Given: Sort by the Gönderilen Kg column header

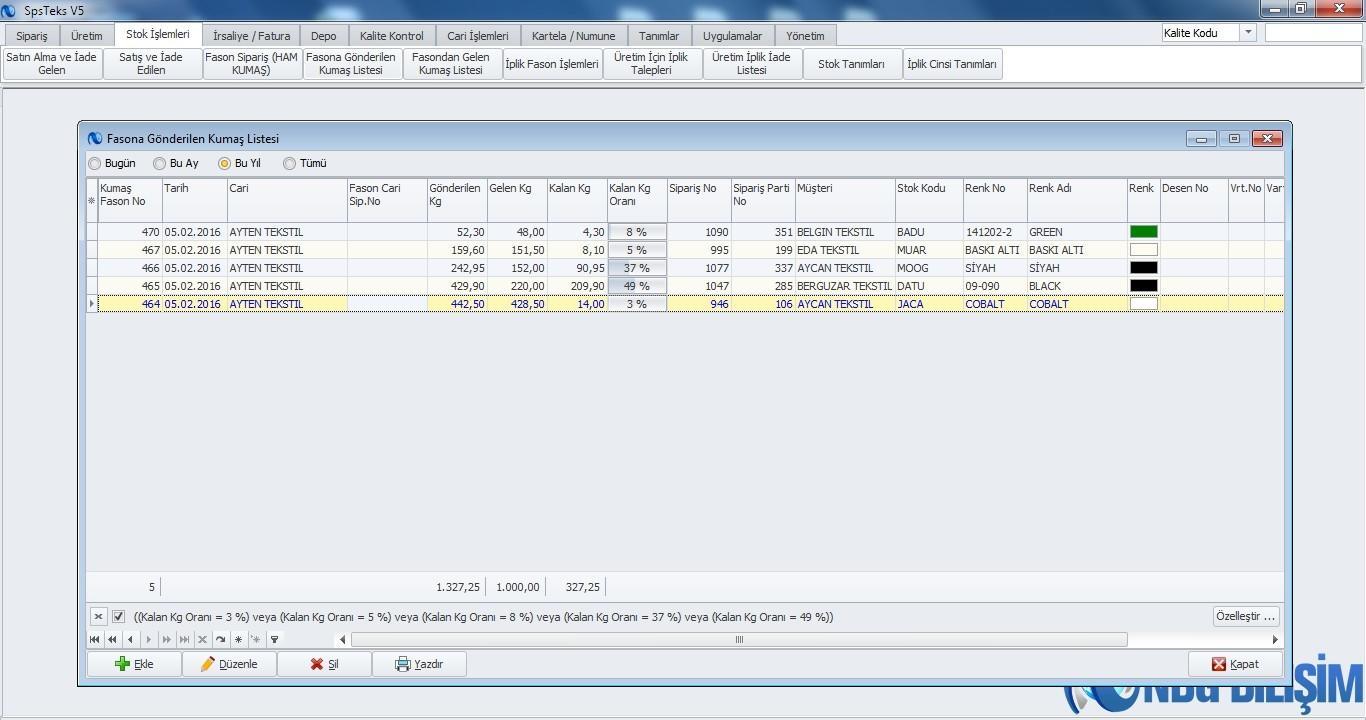Looking at the screenshot, I should click(457, 200).
